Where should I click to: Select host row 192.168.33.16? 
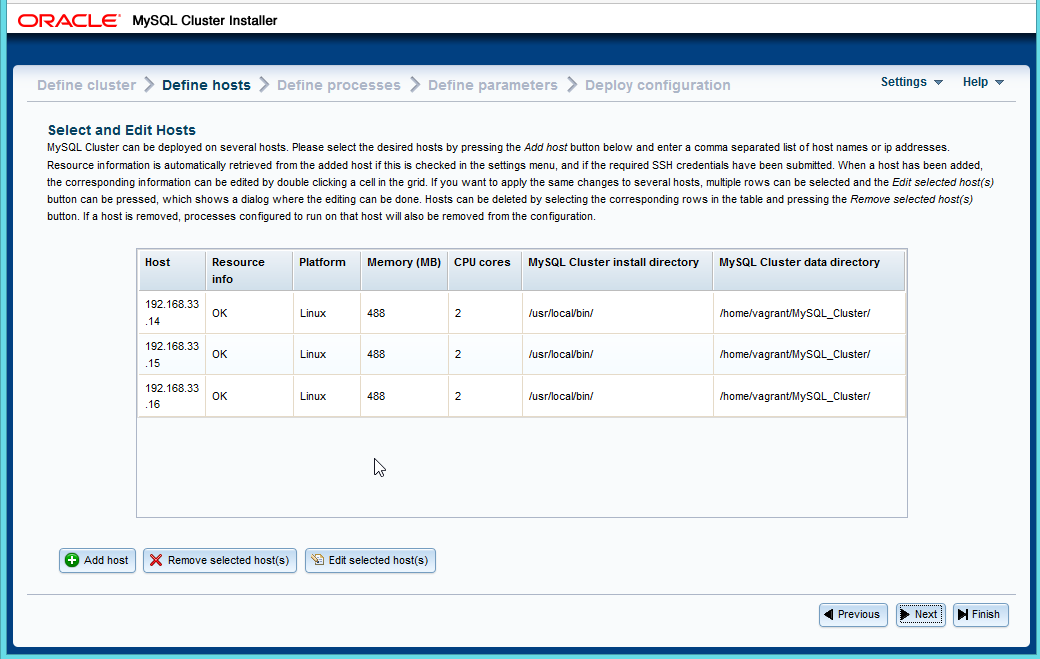[521, 396]
